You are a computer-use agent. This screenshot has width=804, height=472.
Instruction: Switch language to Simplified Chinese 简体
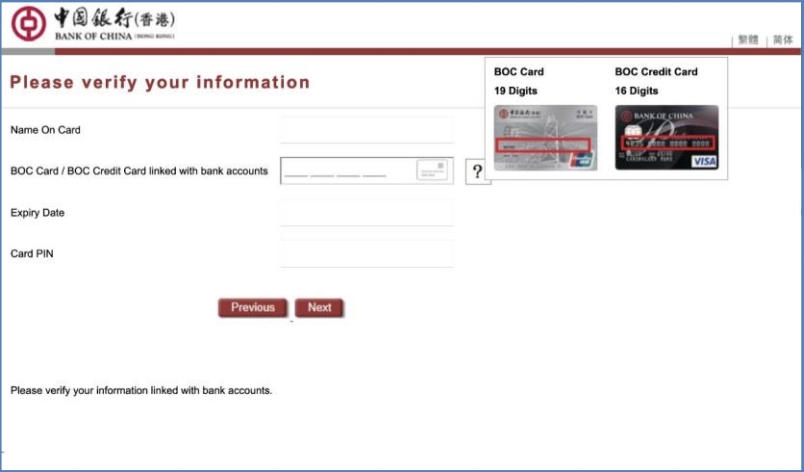click(782, 39)
